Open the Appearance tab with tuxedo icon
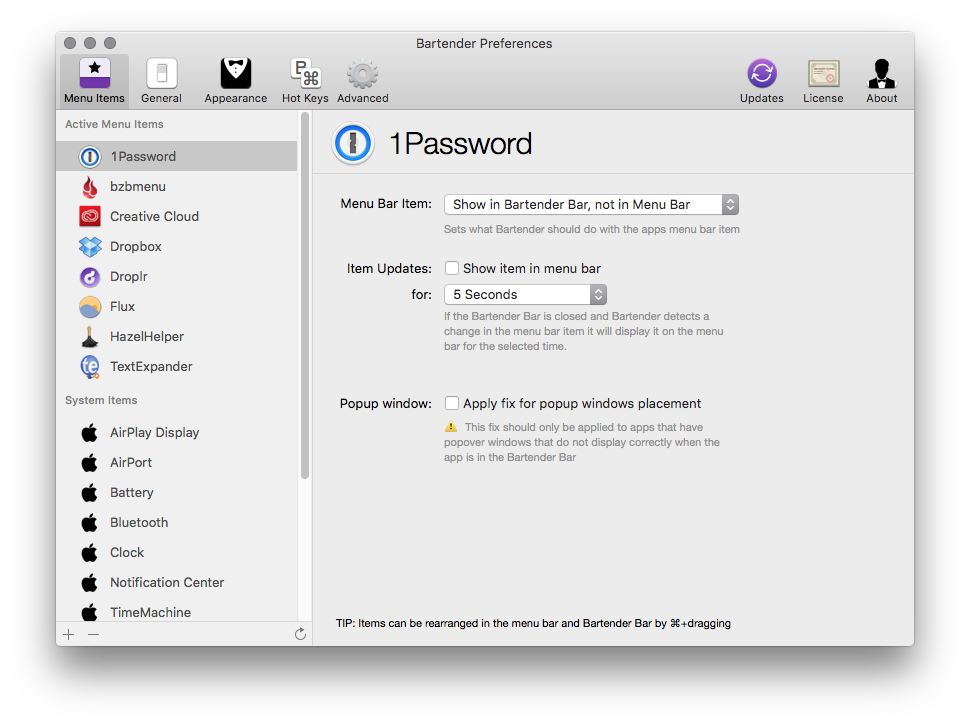This screenshot has height=726, width=970. 236,81
